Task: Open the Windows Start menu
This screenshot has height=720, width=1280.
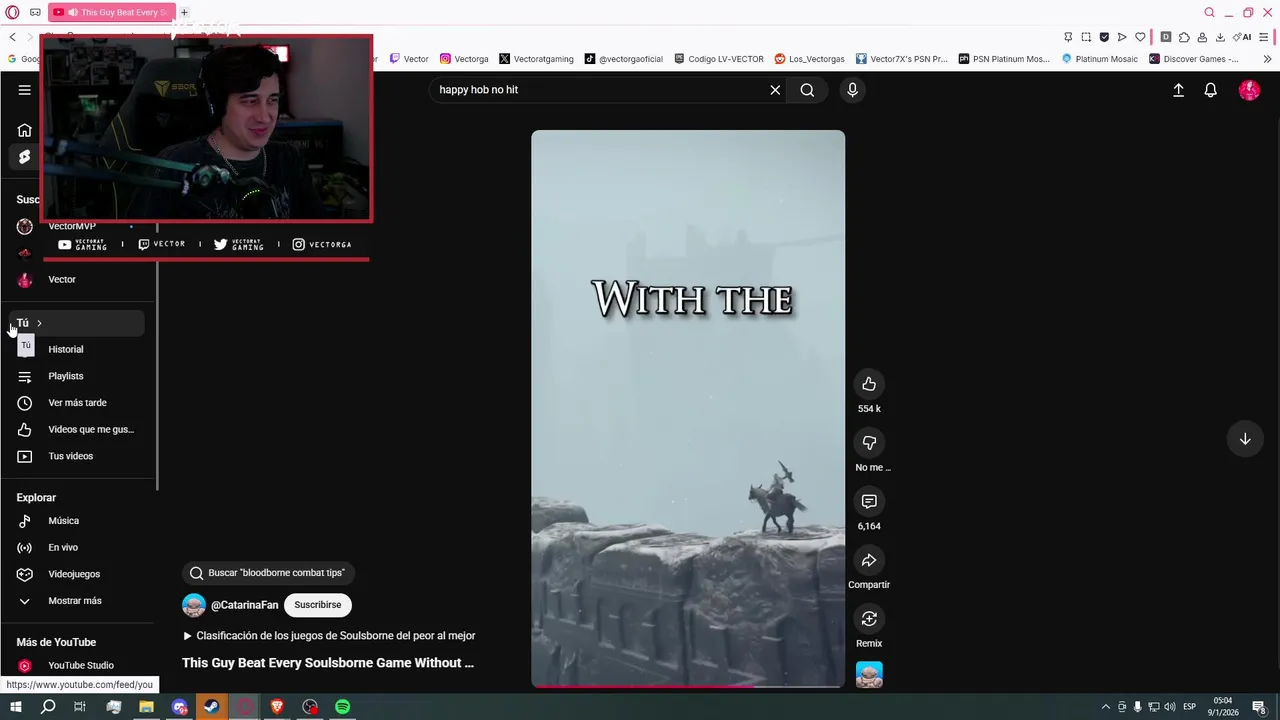Action: (x=15, y=707)
